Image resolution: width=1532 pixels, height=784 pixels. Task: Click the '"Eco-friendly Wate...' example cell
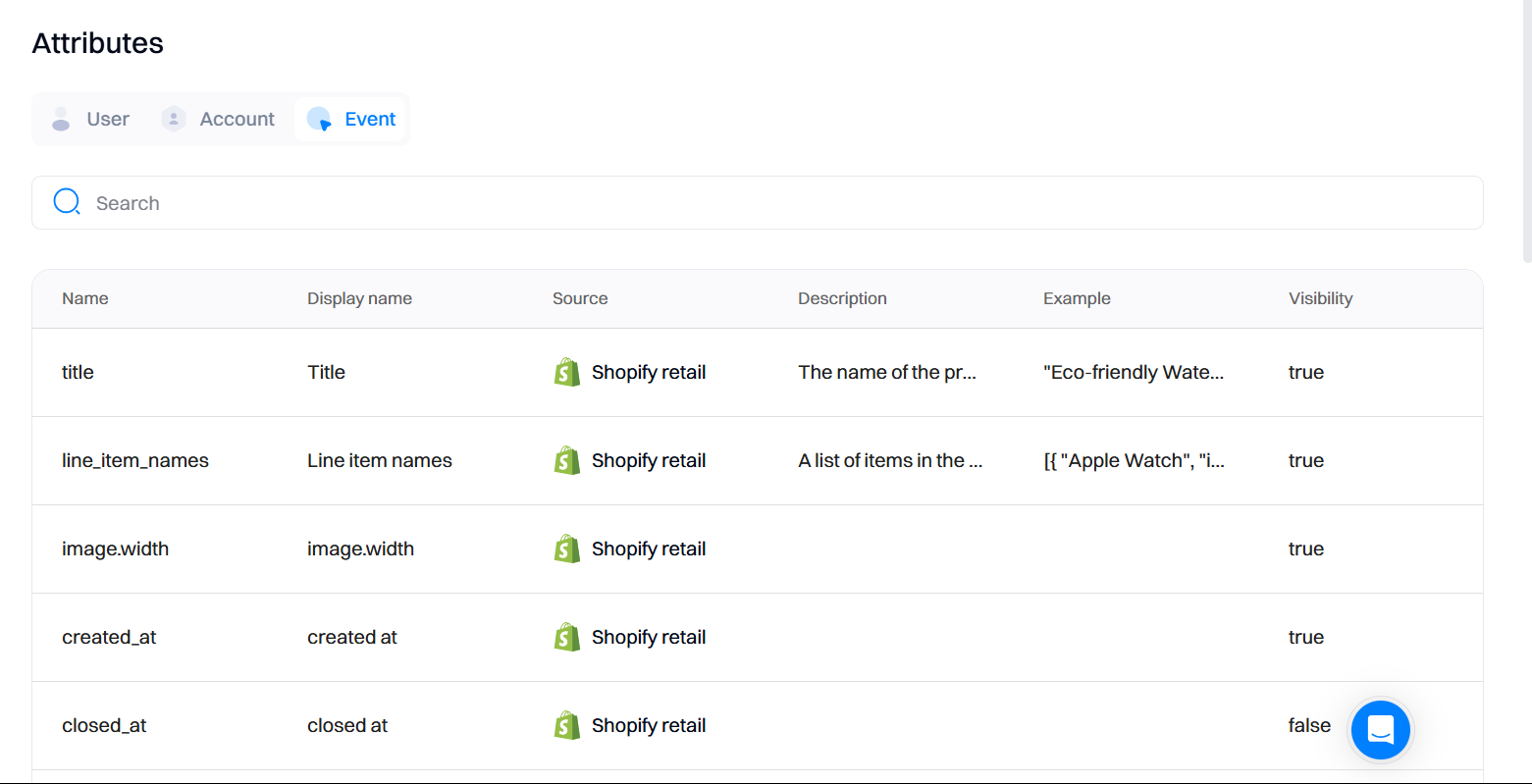click(1134, 372)
